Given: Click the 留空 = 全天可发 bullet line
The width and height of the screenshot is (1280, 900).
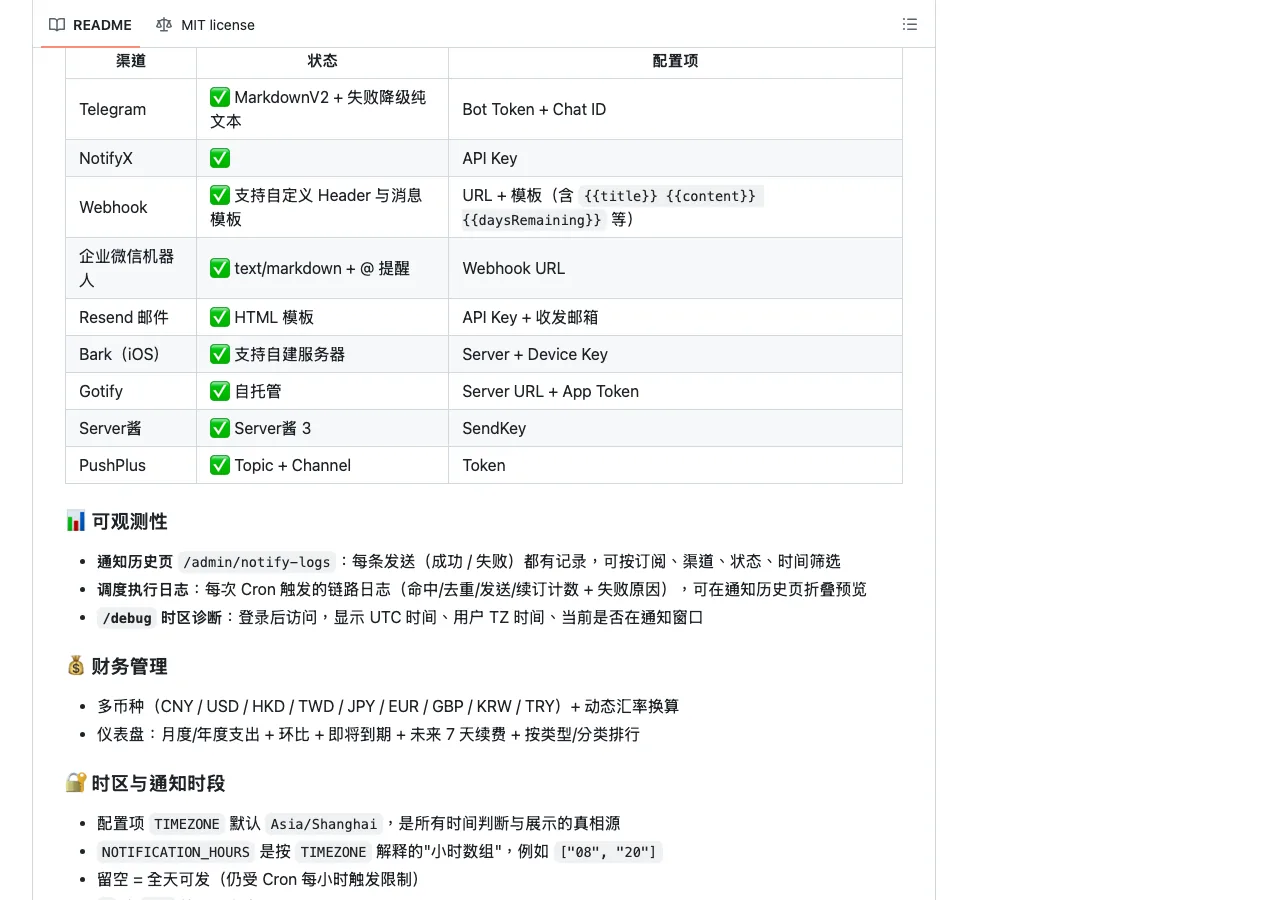Looking at the screenshot, I should 258,879.
